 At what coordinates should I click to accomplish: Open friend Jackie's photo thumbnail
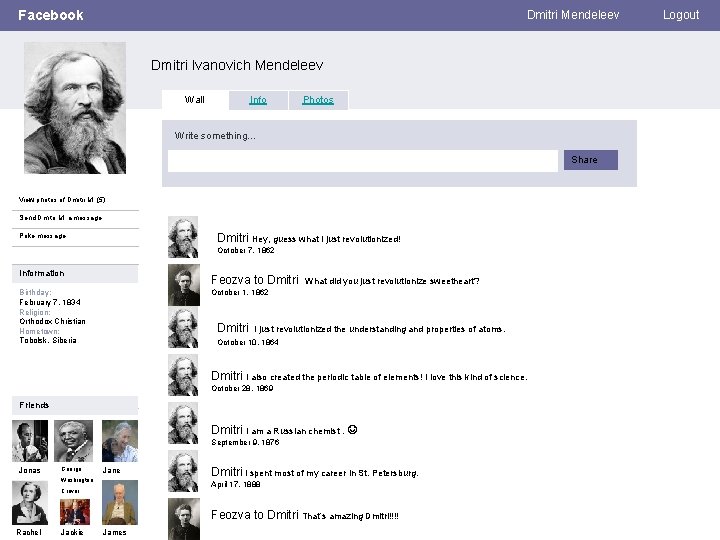click(x=75, y=512)
